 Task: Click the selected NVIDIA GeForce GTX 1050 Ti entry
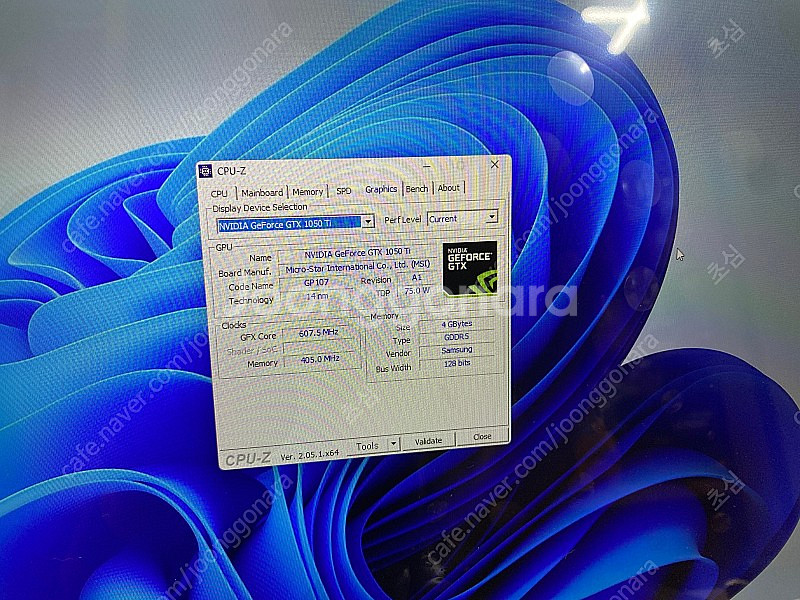coord(289,224)
